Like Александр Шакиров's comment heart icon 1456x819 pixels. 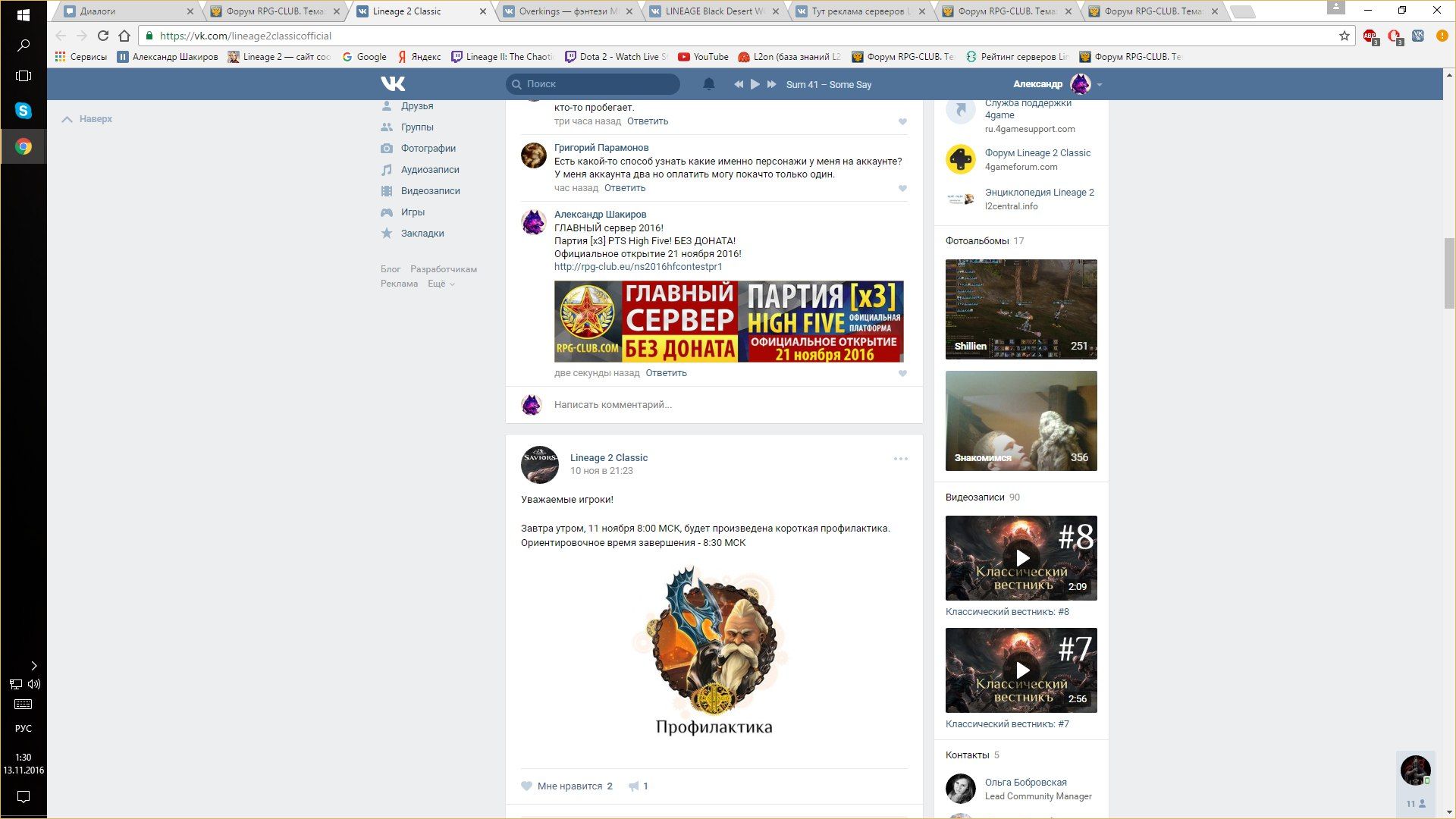pos(902,374)
